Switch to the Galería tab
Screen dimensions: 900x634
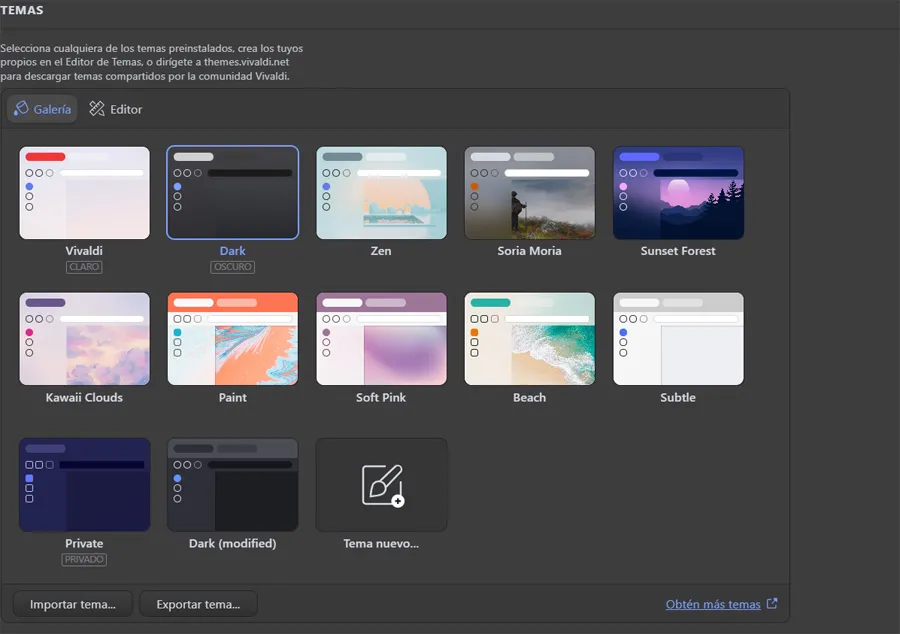coord(42,109)
